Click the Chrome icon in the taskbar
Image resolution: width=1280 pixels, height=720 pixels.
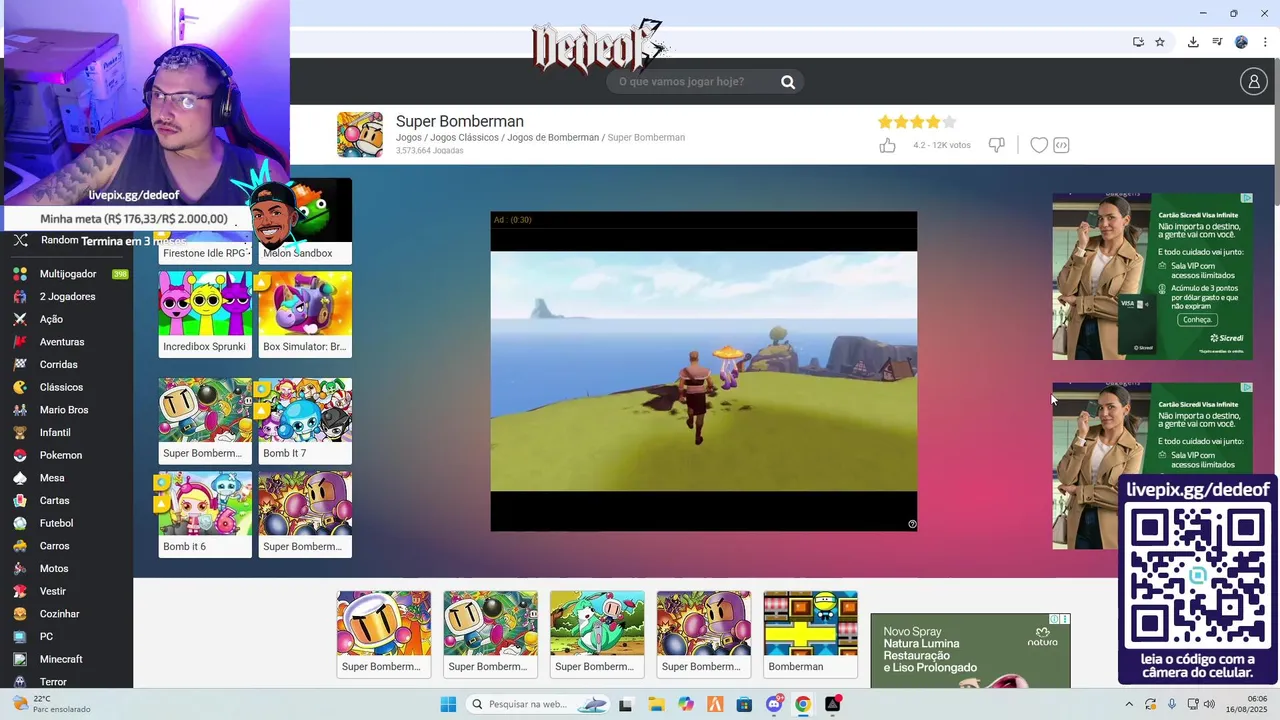click(x=803, y=704)
